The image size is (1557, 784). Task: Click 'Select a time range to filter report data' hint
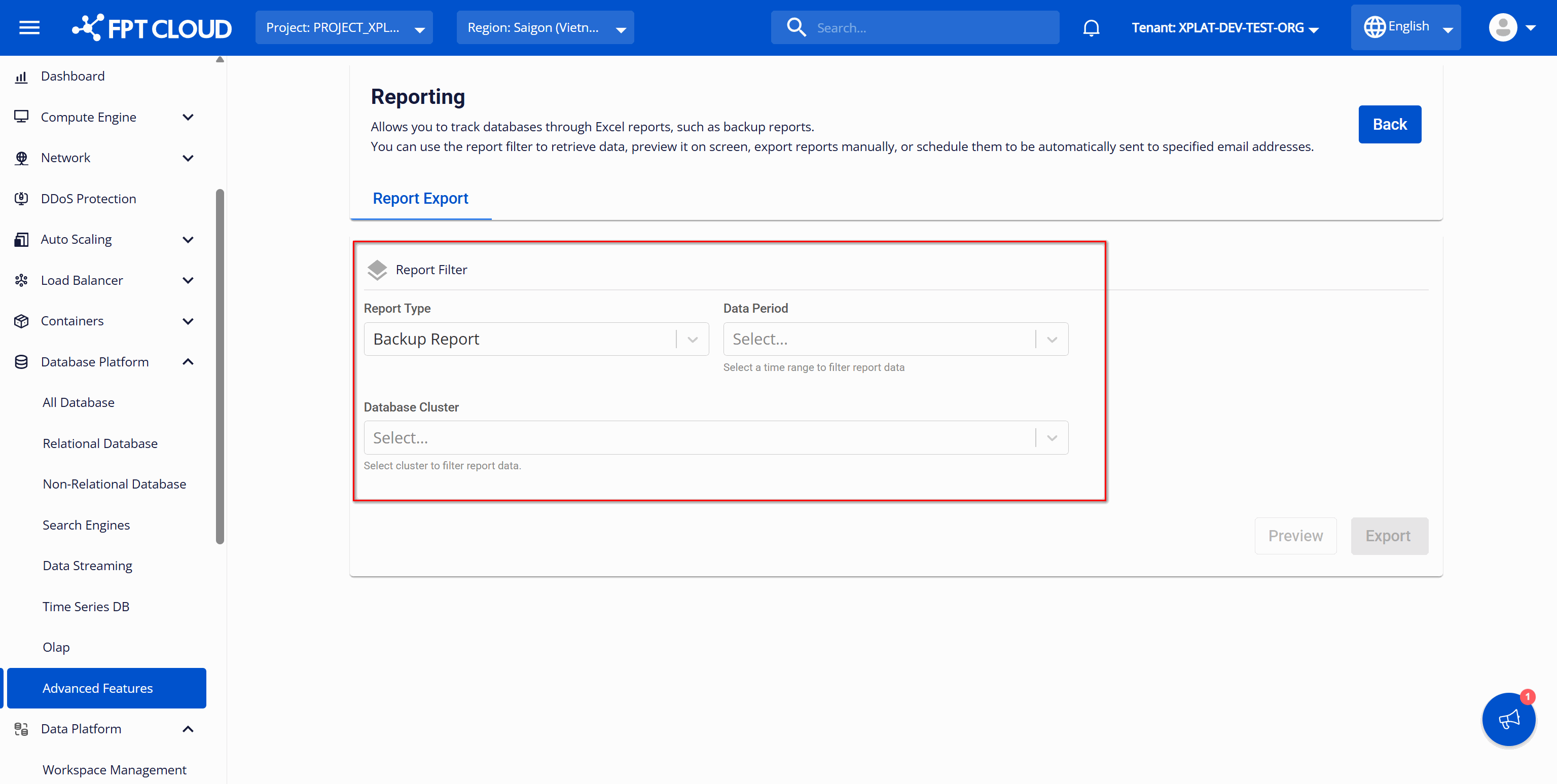[814, 367]
